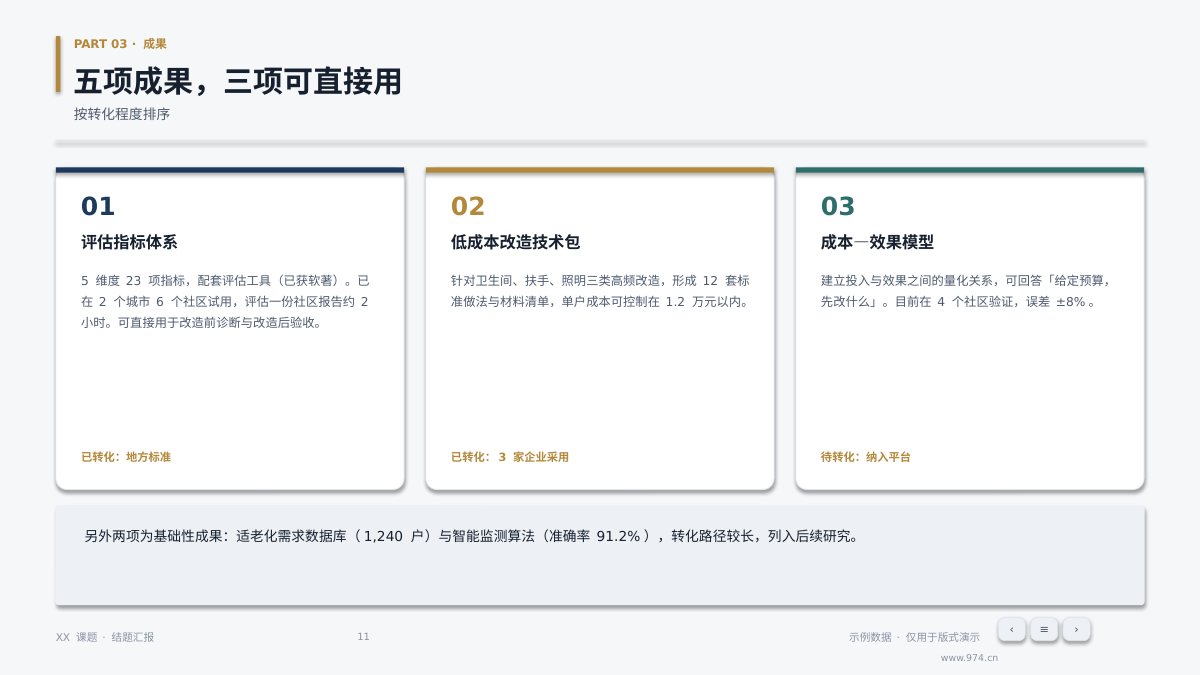Select the heading 低成本改造技术包

coord(515,242)
